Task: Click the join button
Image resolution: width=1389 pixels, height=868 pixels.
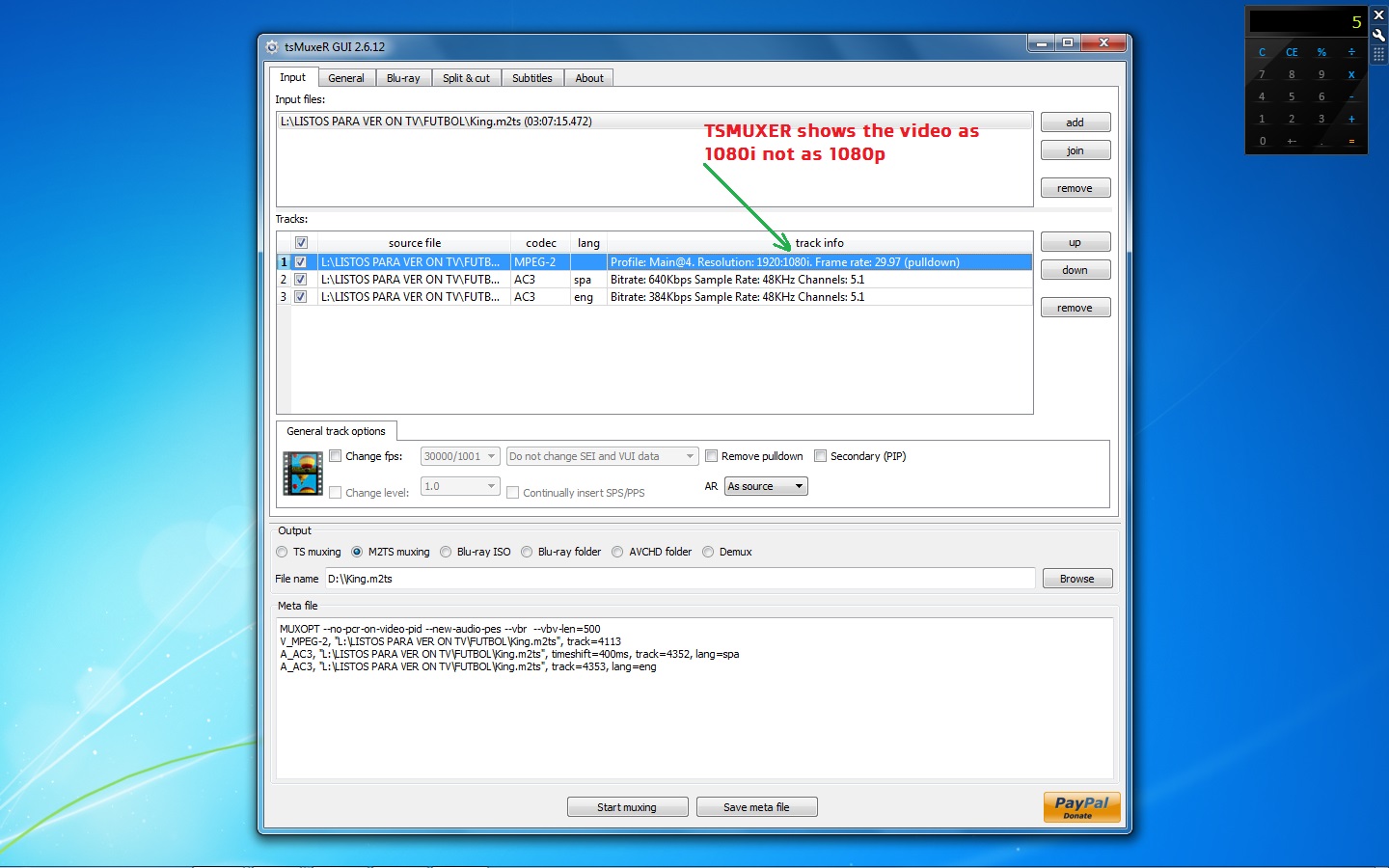Action: click(1076, 150)
